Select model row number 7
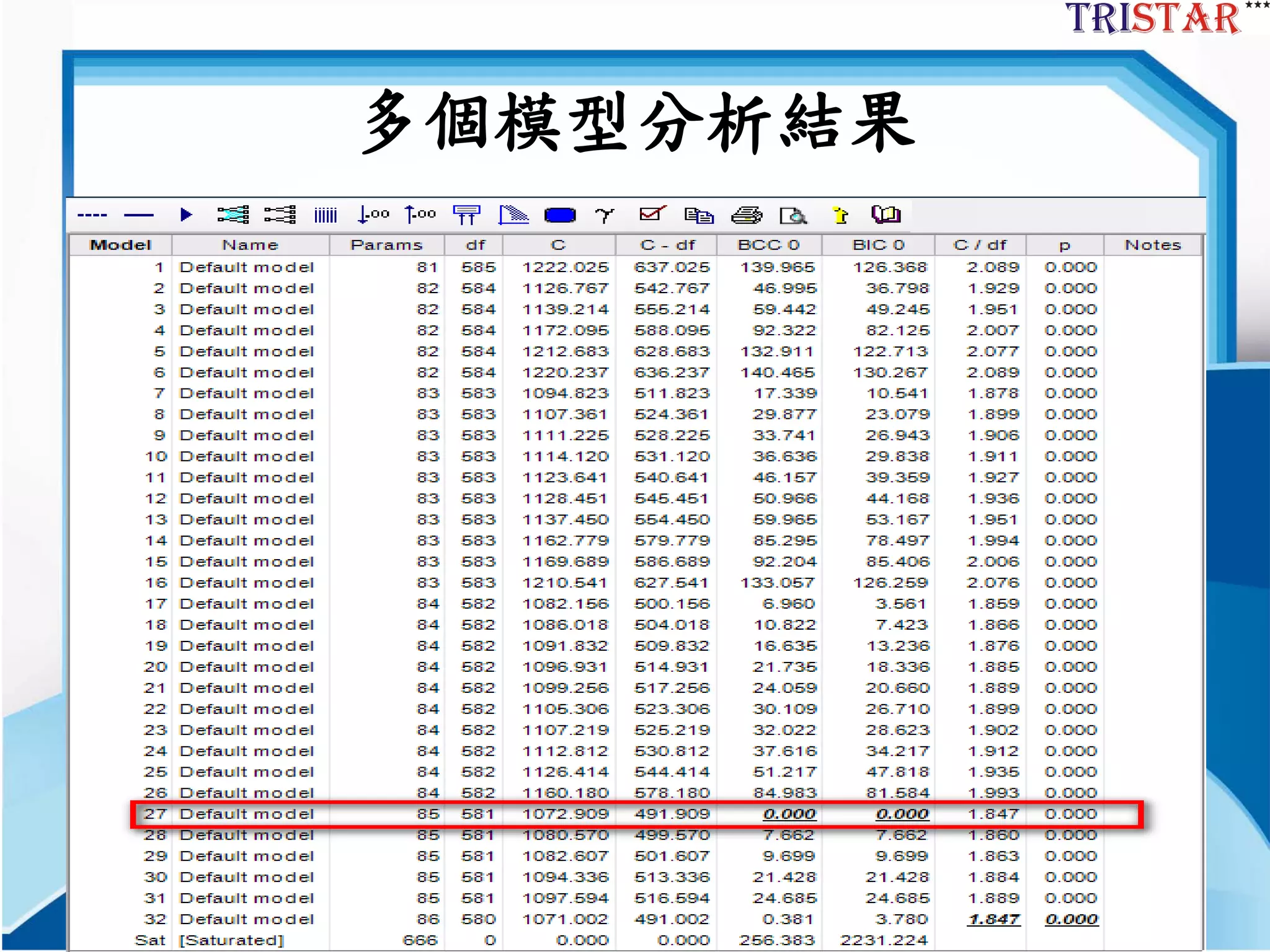1270x952 pixels. [x=636, y=393]
